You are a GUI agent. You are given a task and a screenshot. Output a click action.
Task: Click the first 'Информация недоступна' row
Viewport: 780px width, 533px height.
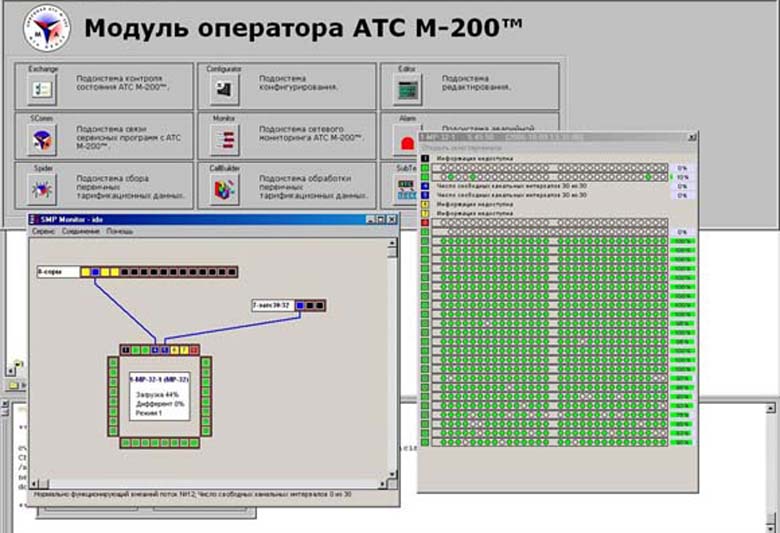tap(475, 159)
